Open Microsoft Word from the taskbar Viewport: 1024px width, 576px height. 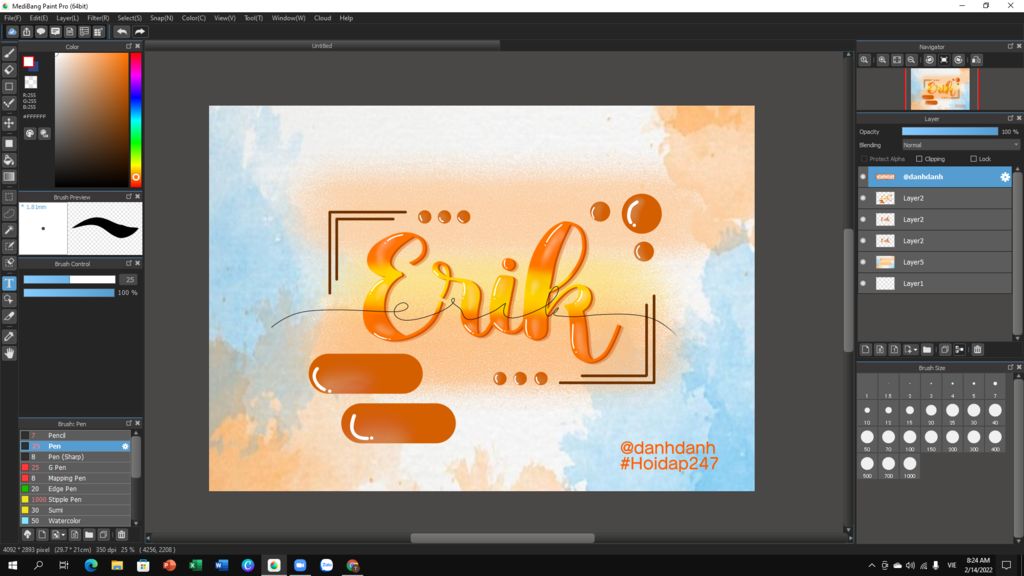coord(221,566)
